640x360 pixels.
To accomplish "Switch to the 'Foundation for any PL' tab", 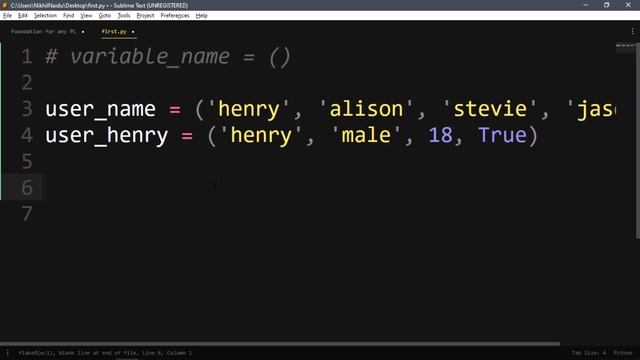I will point(43,31).
